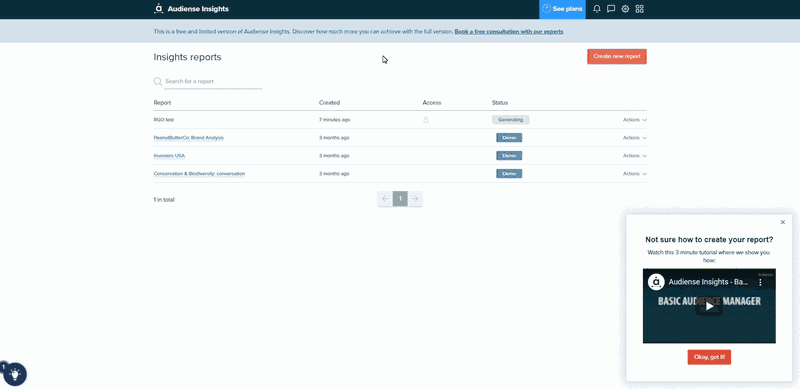Screen dimensions: 800x389
Task: Click the Audiense Insights logo
Action: pos(191,9)
